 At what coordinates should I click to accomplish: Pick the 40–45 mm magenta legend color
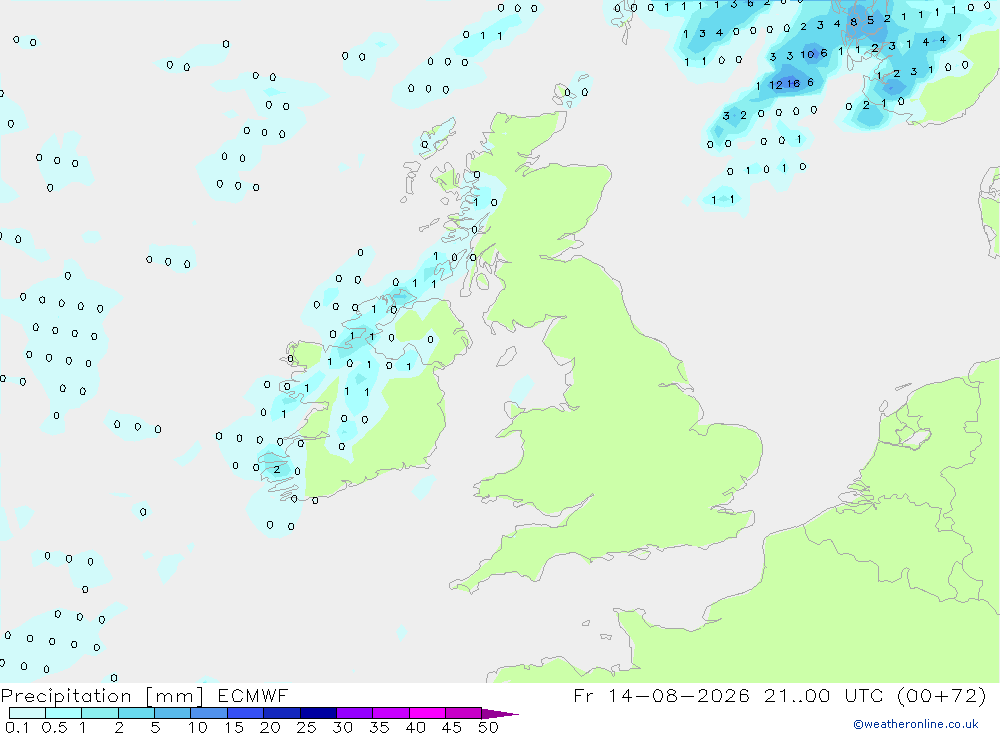coord(427,713)
